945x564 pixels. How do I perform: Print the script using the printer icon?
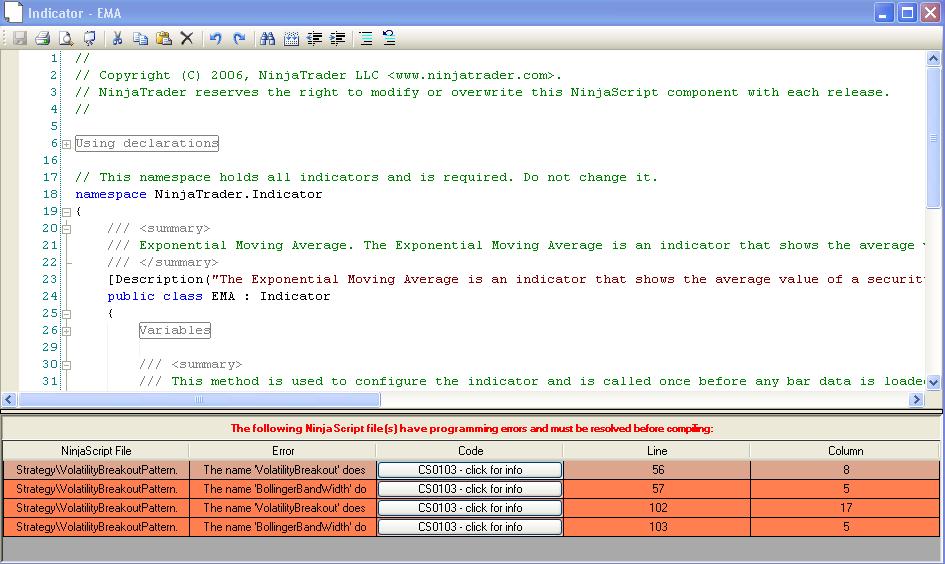click(x=43, y=39)
